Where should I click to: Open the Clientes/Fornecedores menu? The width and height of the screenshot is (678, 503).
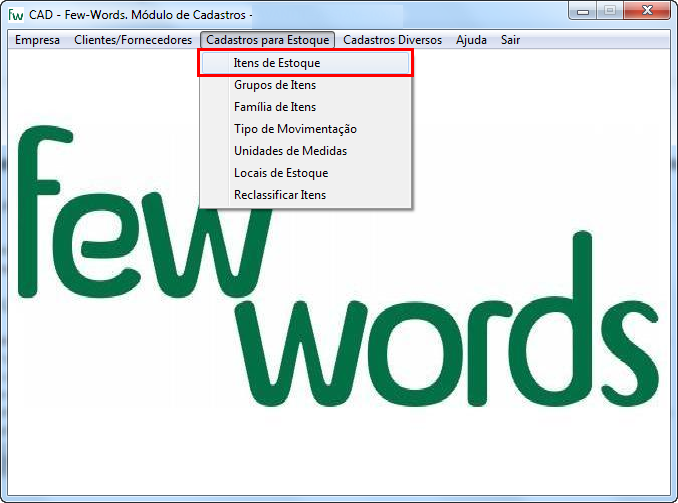click(133, 40)
